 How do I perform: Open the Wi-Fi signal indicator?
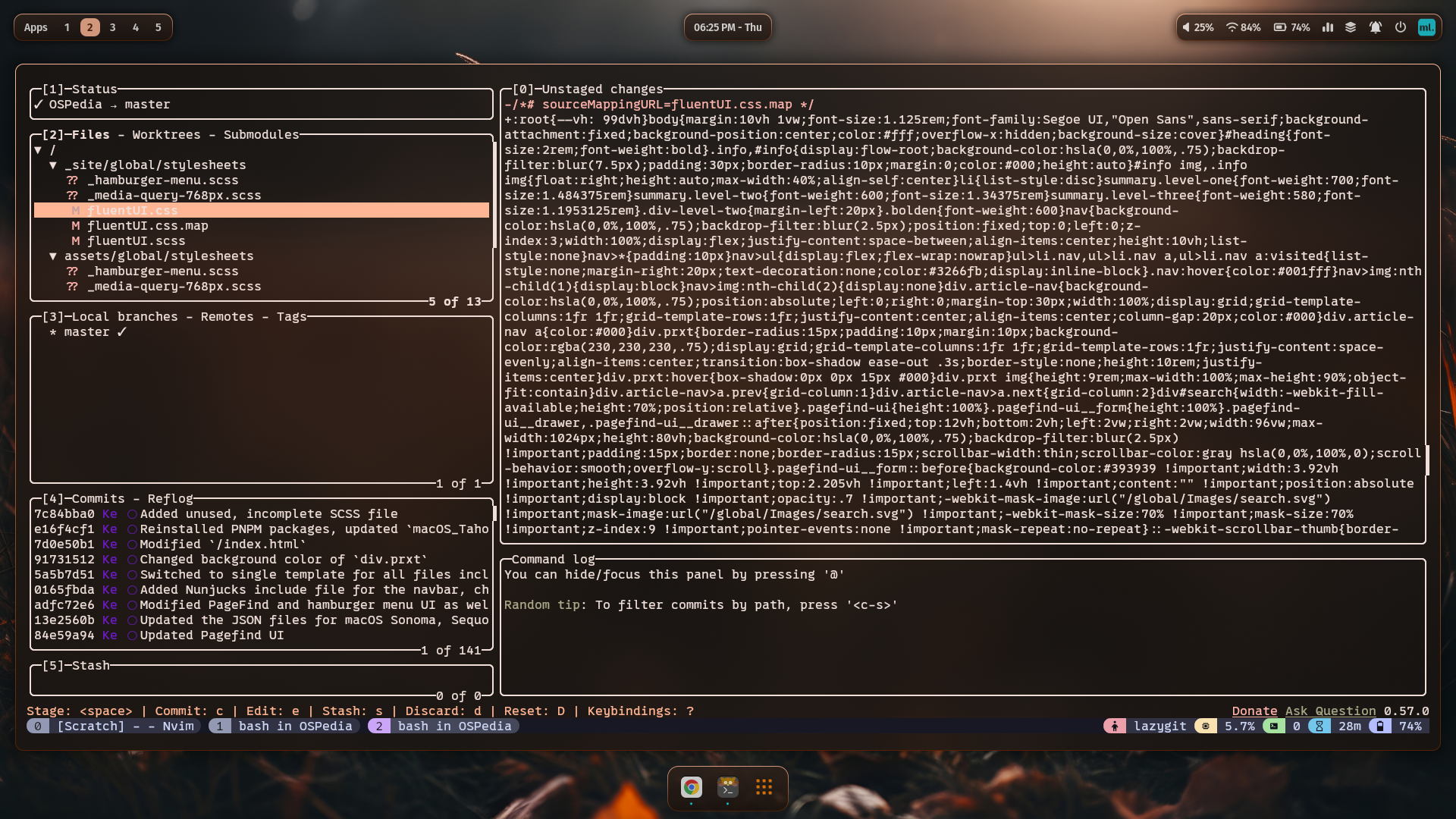(1232, 27)
